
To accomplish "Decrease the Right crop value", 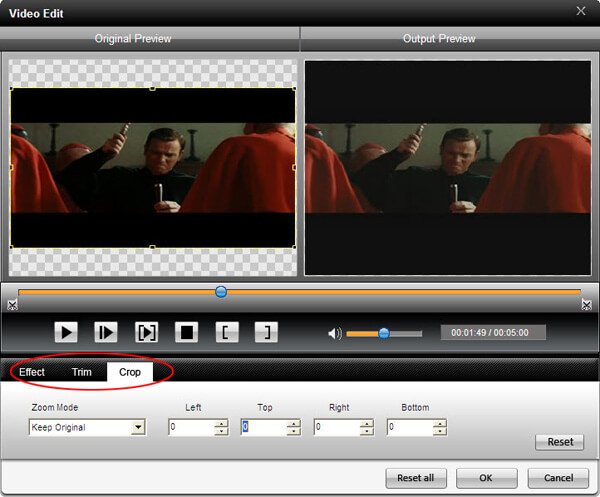I will 367,431.
